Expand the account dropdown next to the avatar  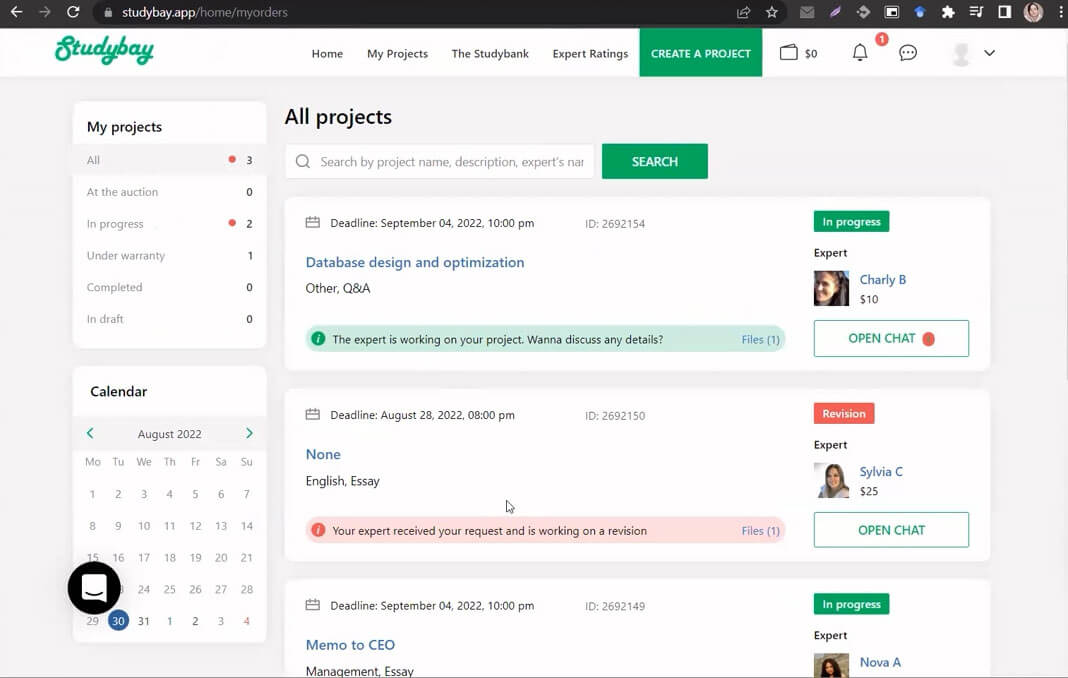tap(989, 53)
